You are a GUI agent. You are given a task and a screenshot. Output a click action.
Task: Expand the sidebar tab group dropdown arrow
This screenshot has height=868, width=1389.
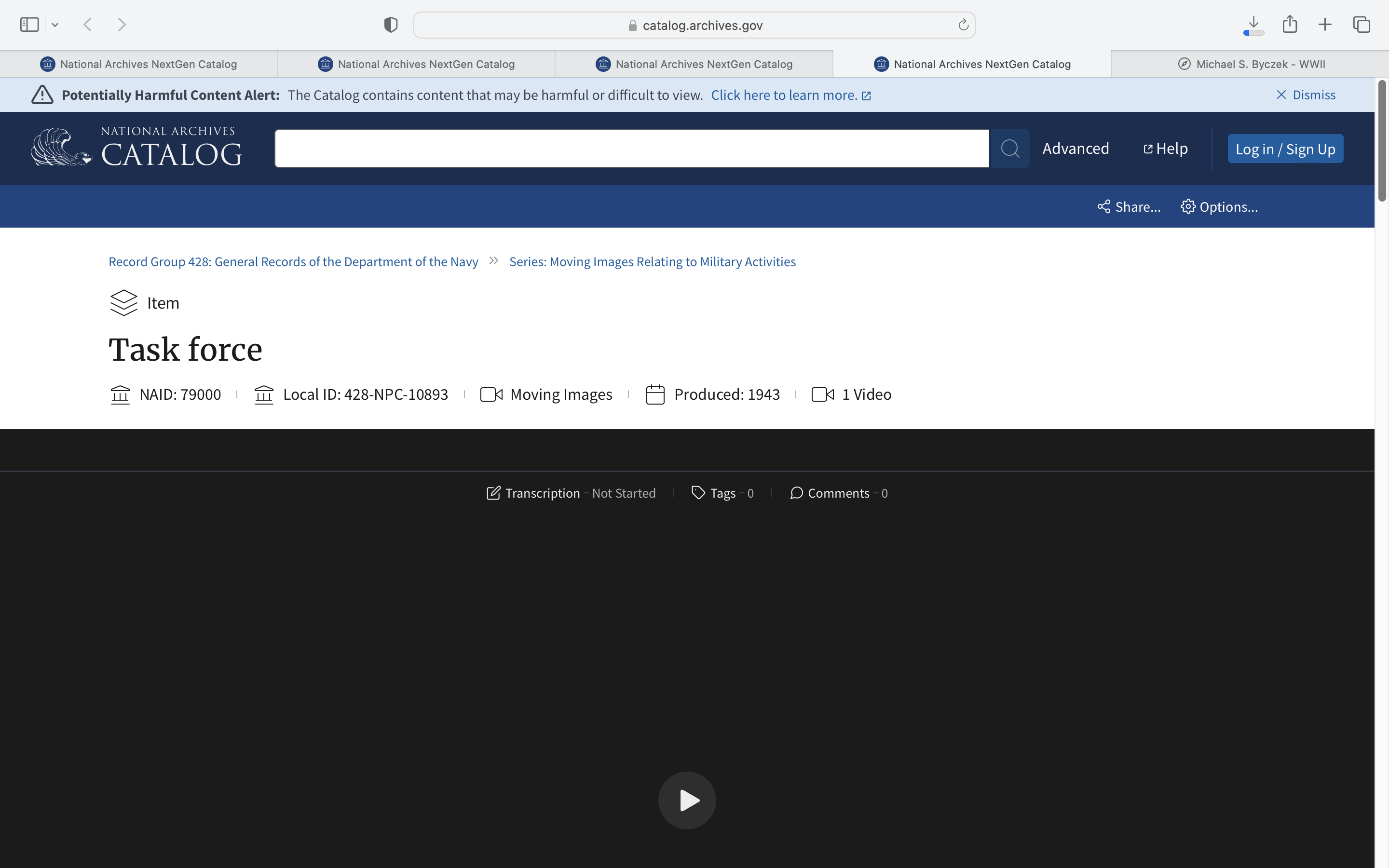(55, 25)
